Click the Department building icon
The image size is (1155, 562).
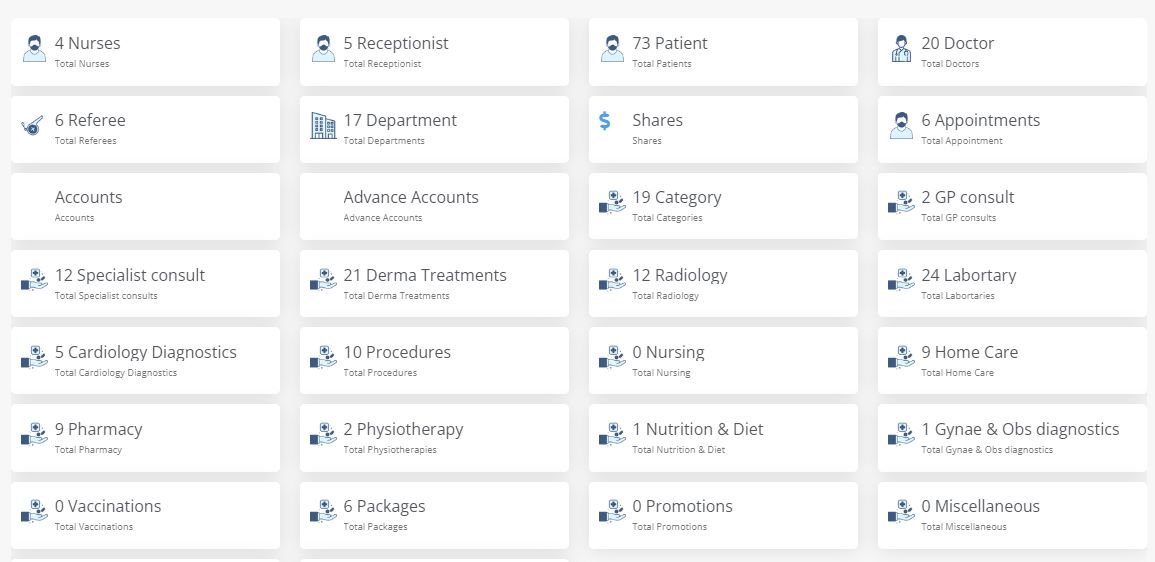point(323,126)
